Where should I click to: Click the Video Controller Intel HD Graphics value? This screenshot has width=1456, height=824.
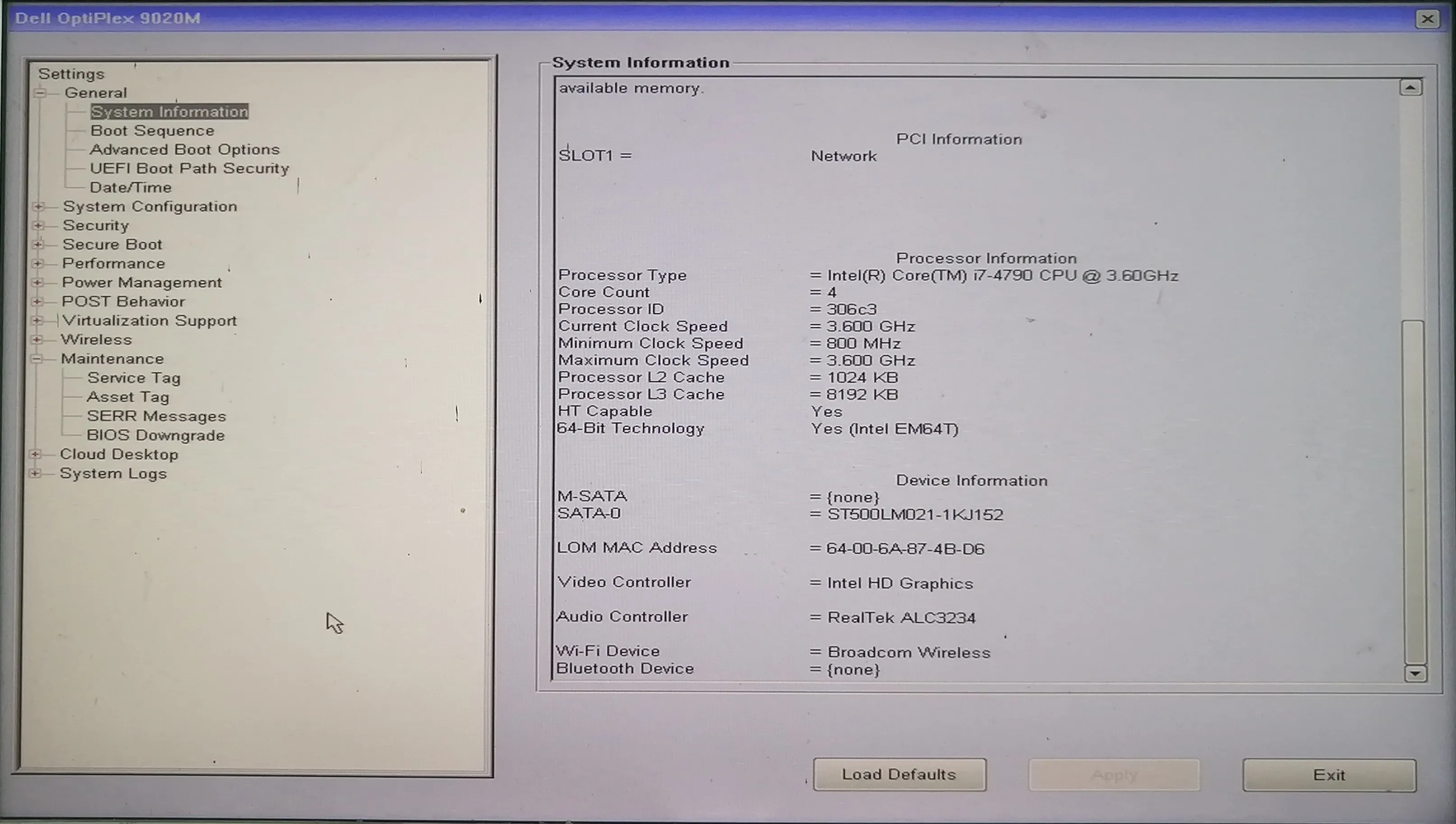(x=900, y=584)
